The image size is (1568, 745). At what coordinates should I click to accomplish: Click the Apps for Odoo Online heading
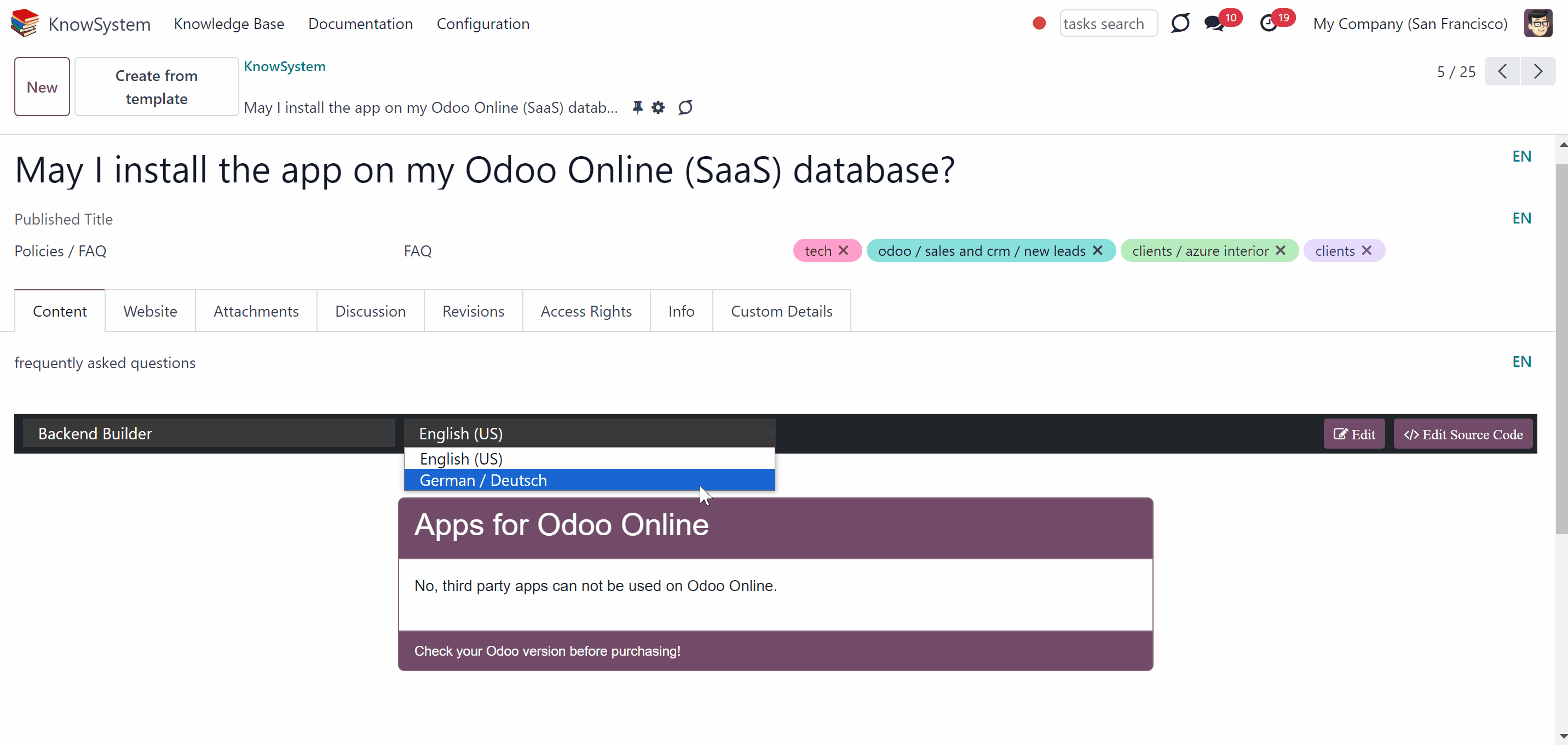[x=561, y=524]
